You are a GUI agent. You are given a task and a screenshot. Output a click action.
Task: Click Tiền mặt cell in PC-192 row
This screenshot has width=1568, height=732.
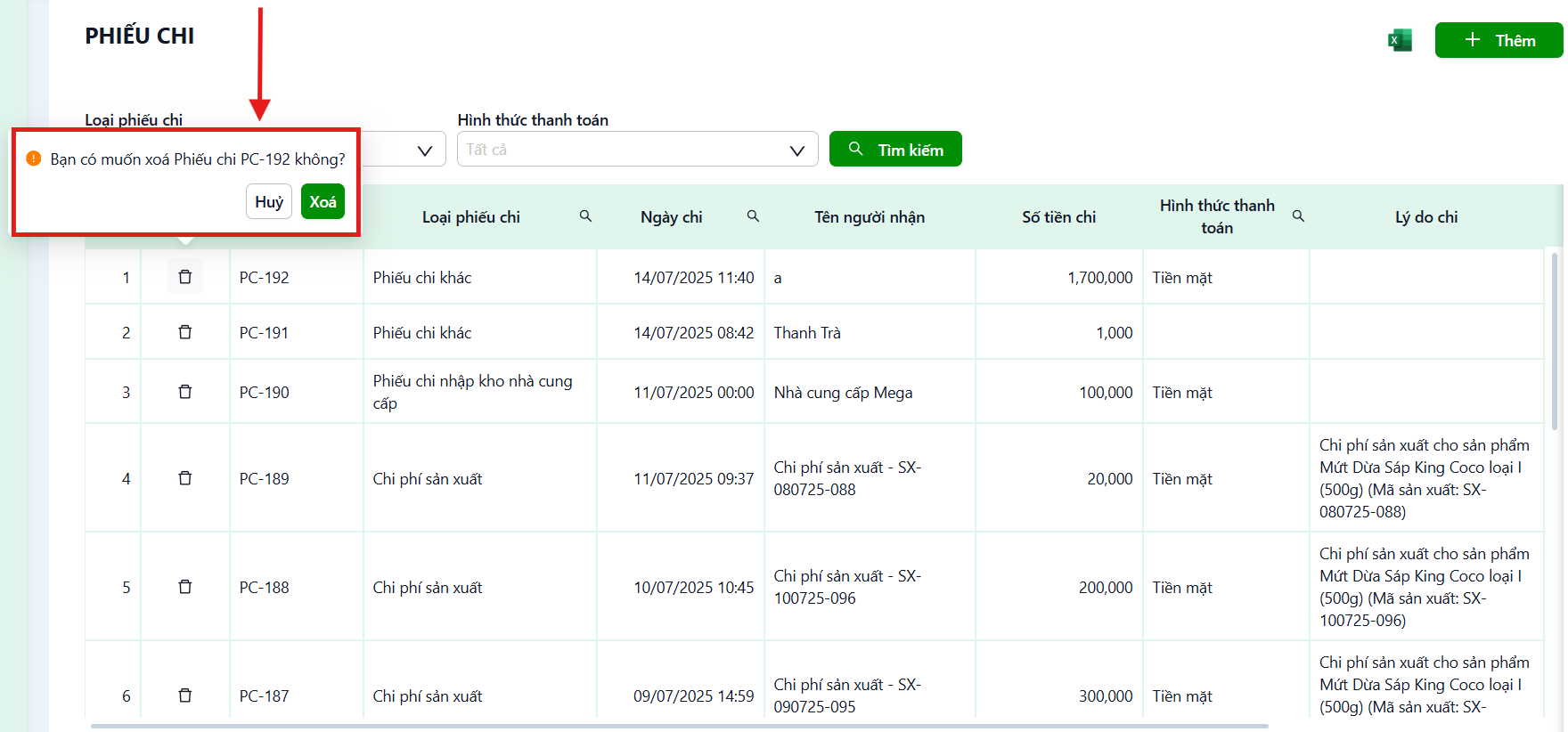pyautogui.click(x=1226, y=277)
